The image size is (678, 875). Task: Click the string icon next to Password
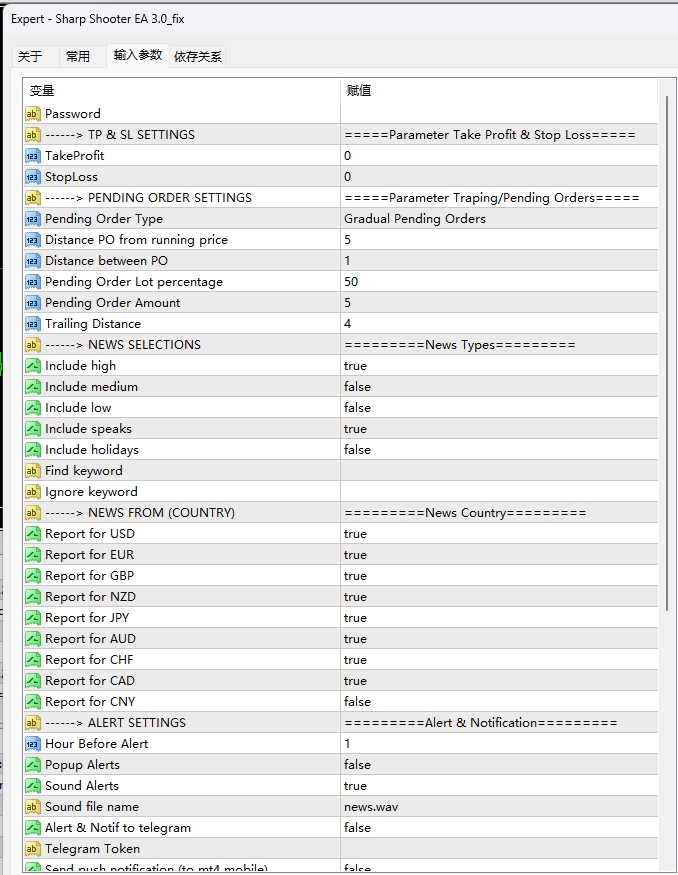[32, 114]
